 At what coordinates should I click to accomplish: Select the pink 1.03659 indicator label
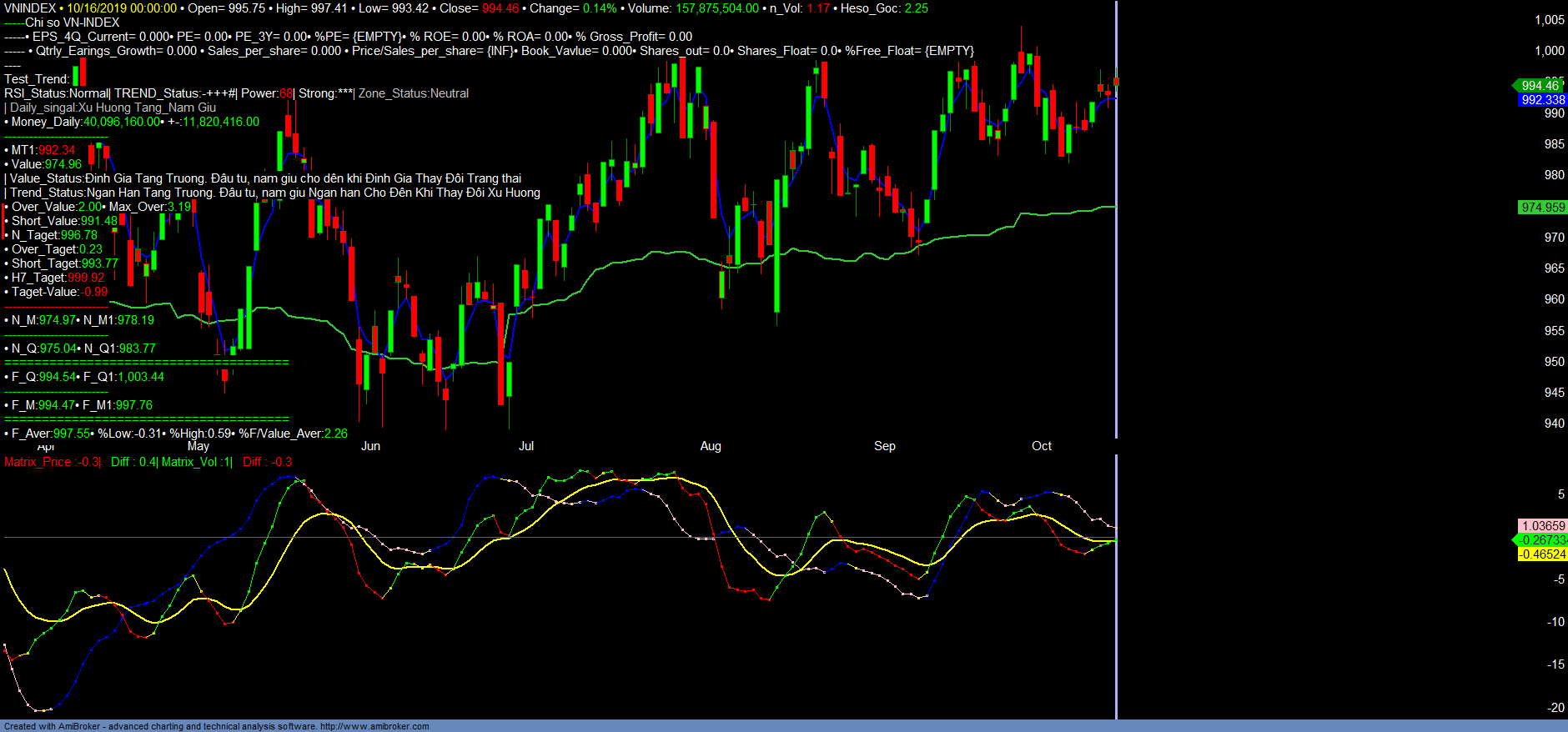pos(1543,526)
